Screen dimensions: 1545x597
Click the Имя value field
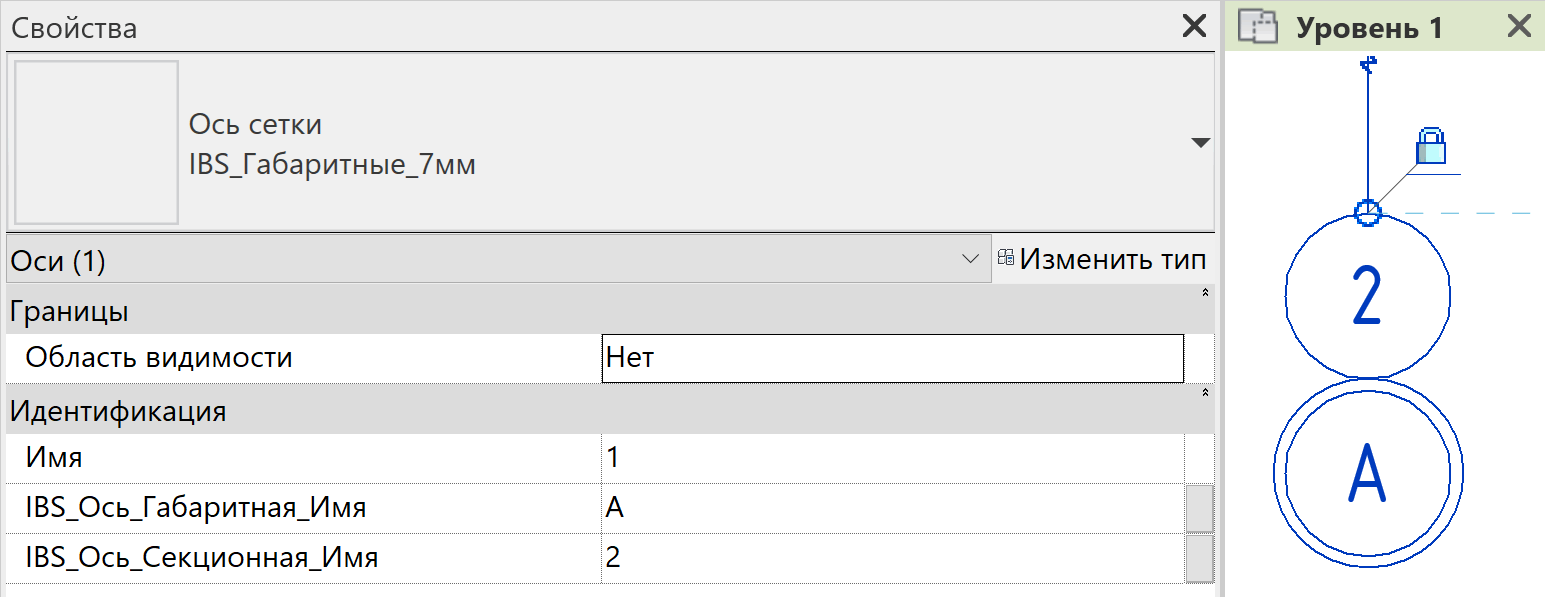click(893, 458)
